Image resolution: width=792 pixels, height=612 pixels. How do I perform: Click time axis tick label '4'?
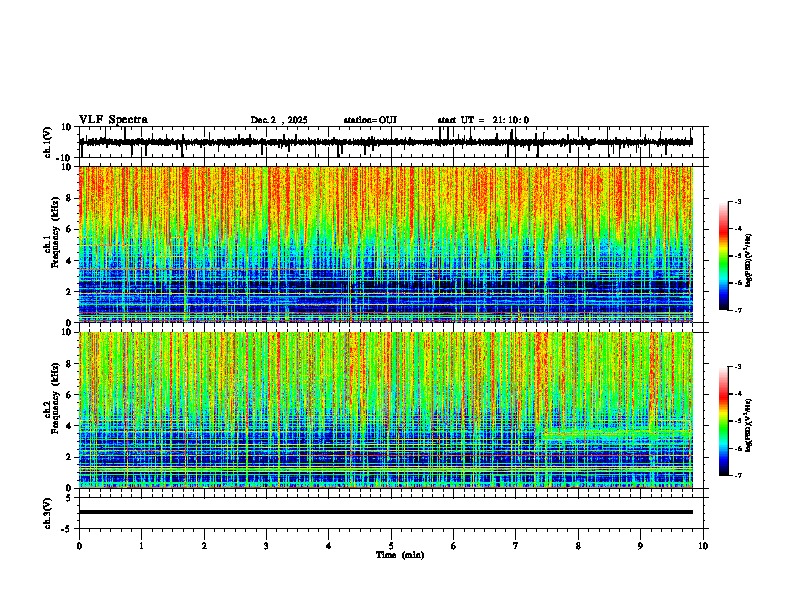click(329, 546)
